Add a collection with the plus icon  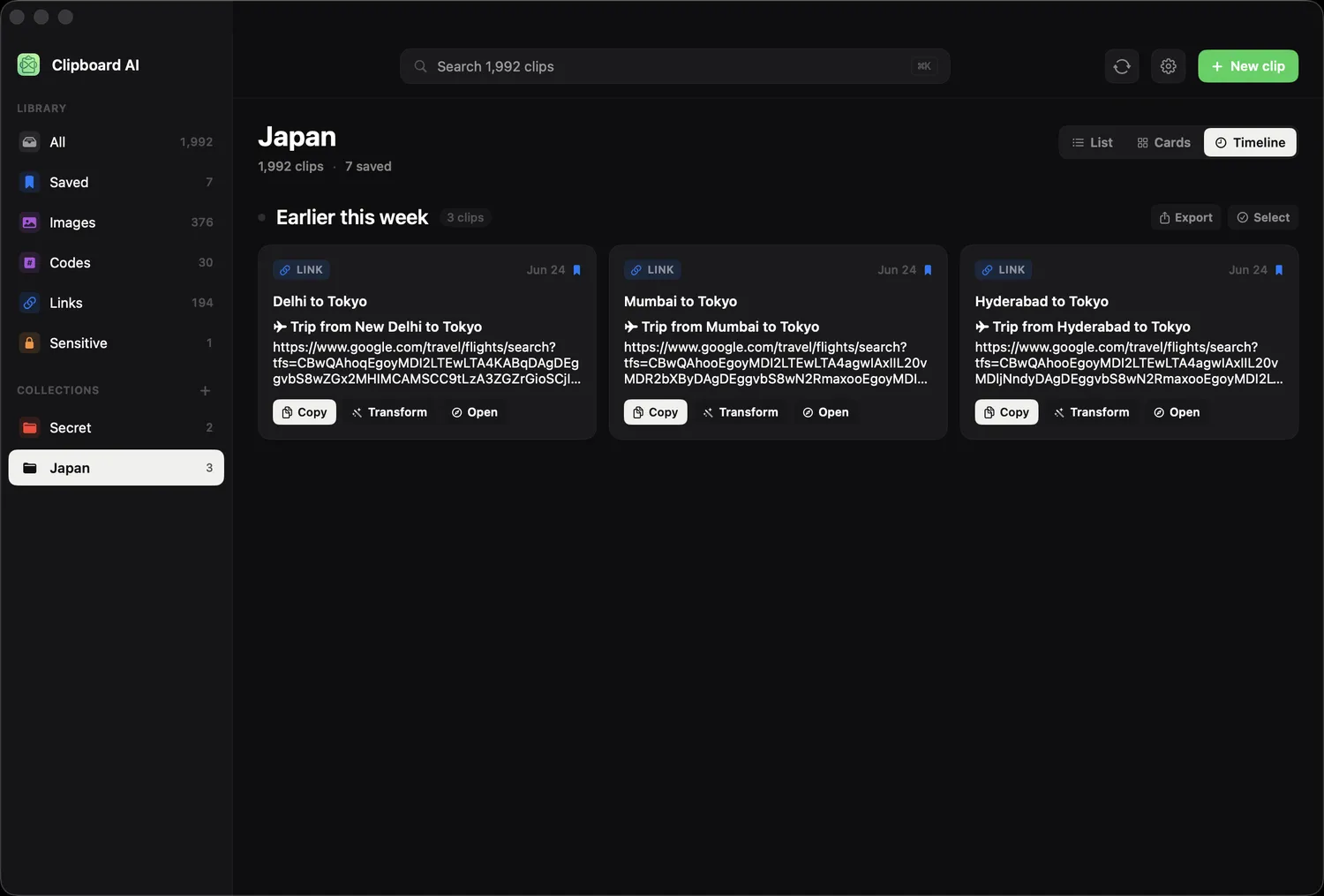click(x=205, y=390)
